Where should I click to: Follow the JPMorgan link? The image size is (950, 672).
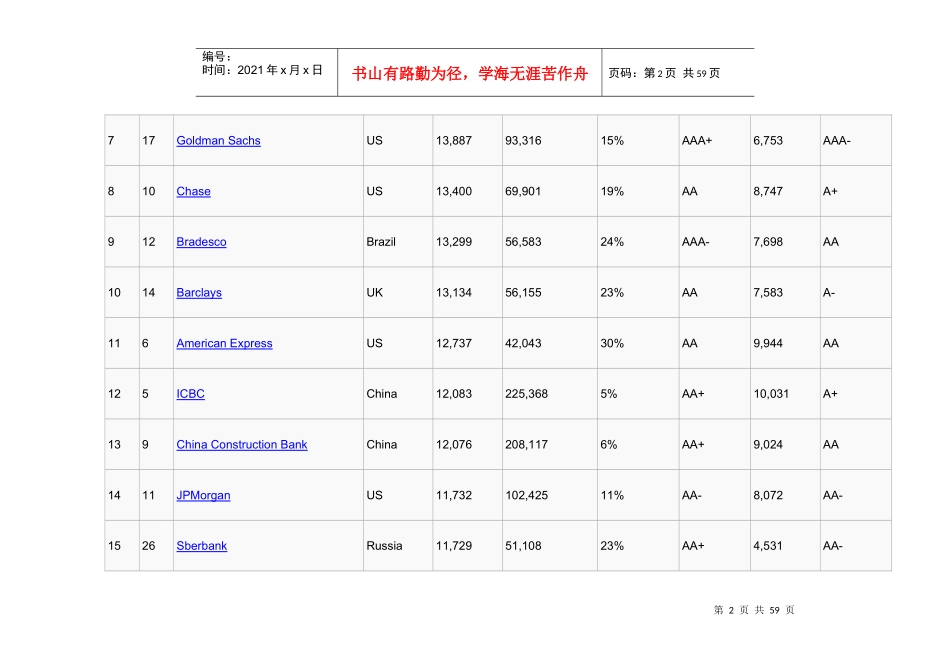(203, 496)
